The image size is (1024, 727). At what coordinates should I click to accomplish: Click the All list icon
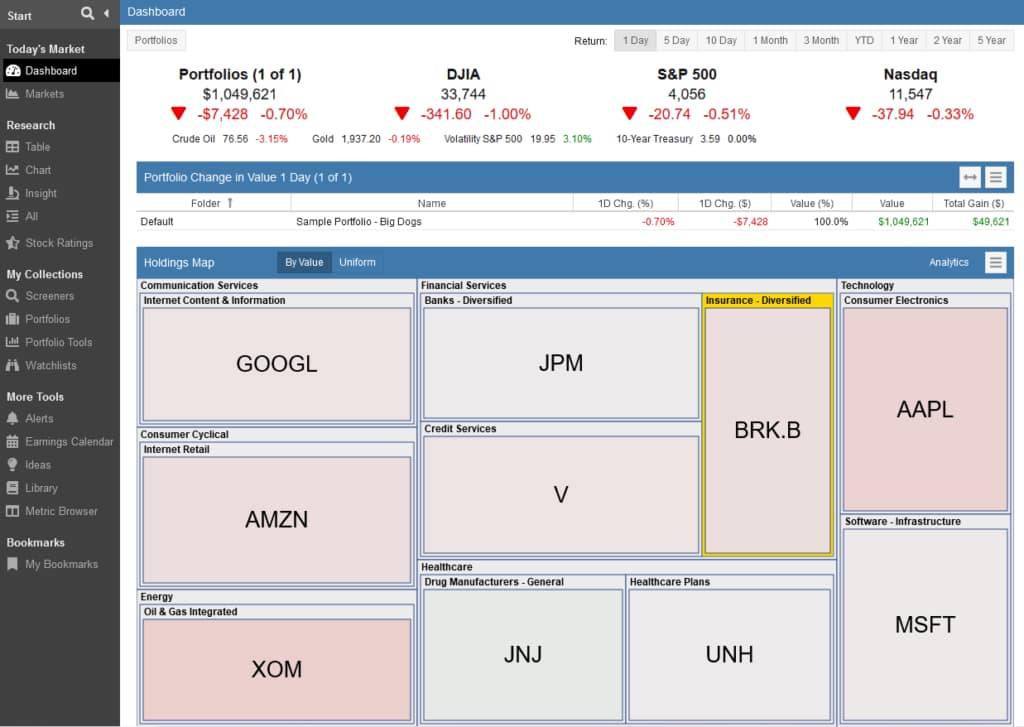(12, 216)
